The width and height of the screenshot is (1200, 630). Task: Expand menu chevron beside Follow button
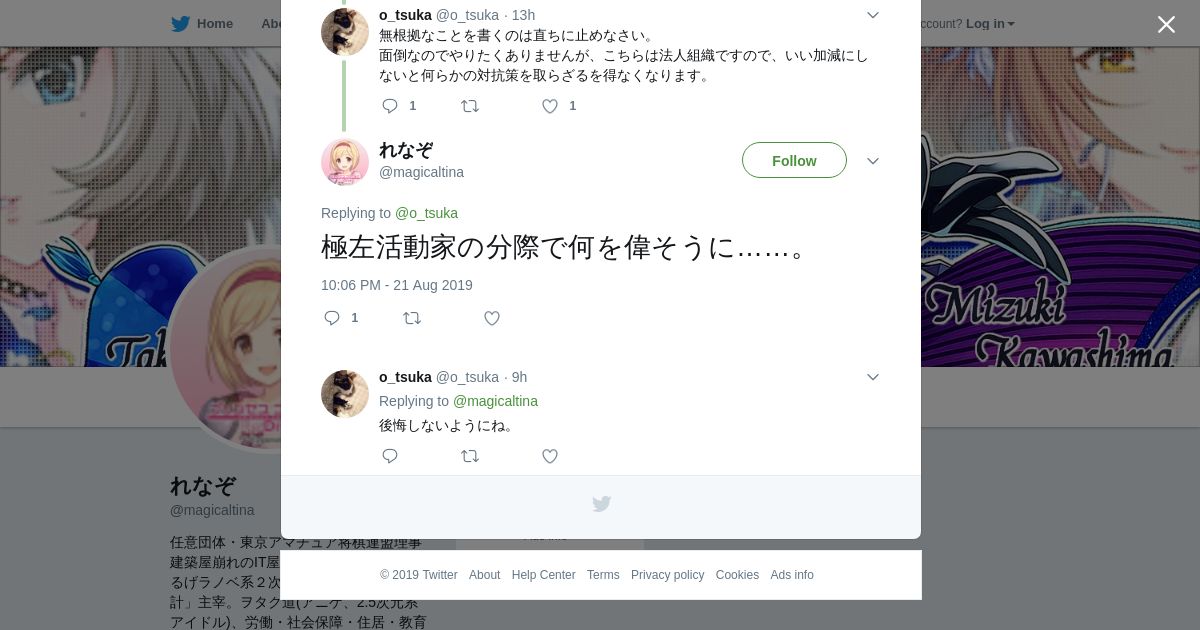(x=873, y=161)
